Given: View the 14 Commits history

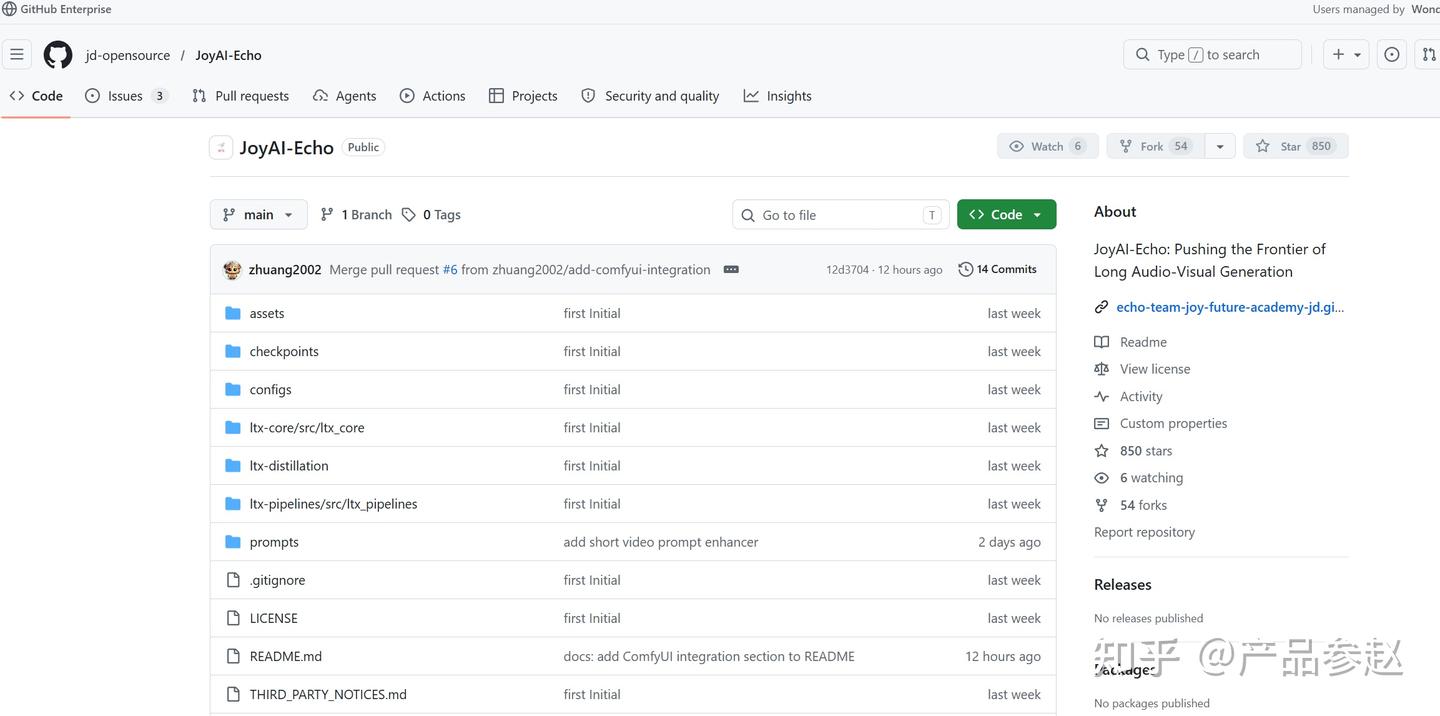Looking at the screenshot, I should (x=997, y=270).
